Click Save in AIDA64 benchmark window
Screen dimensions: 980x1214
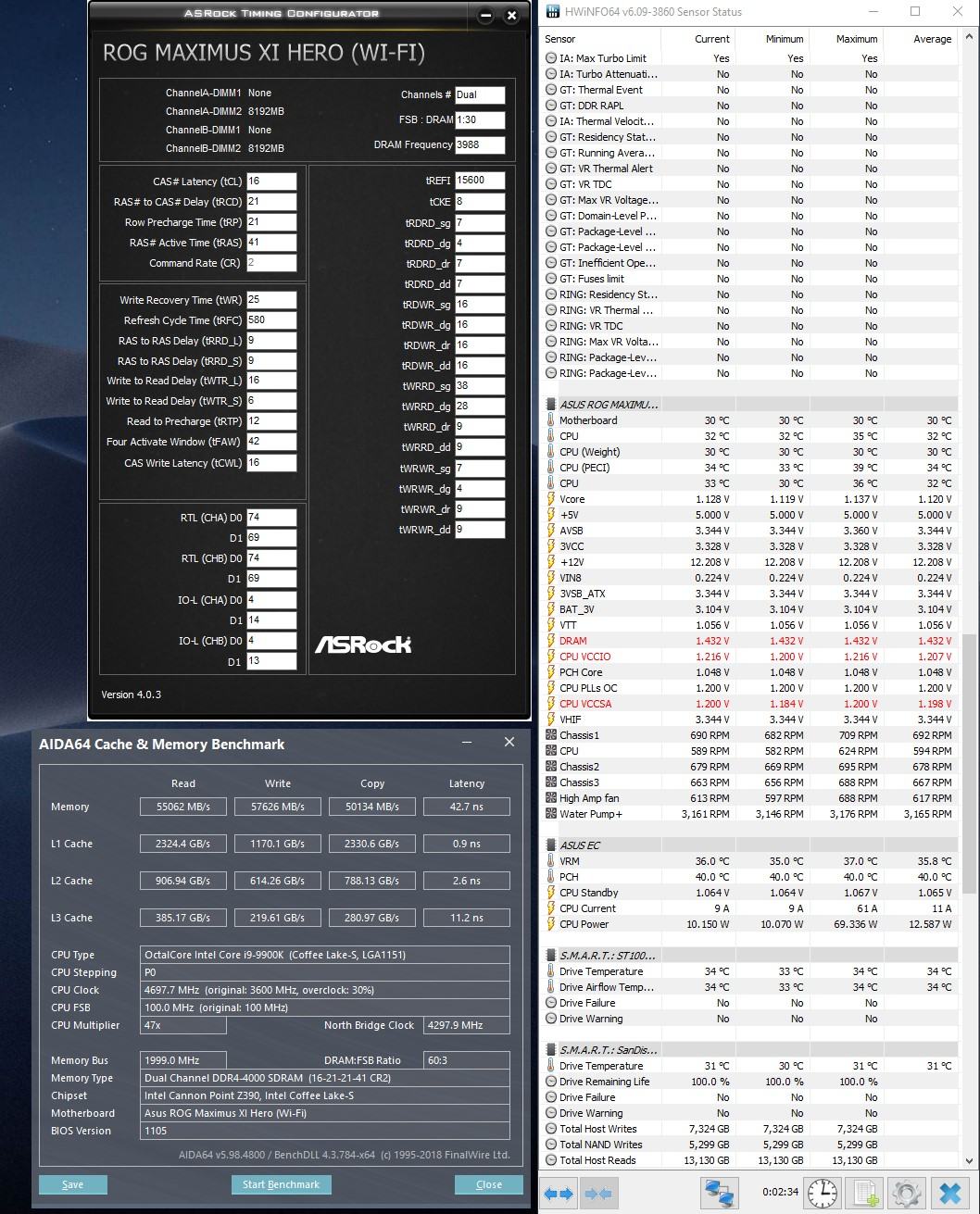click(x=73, y=1184)
